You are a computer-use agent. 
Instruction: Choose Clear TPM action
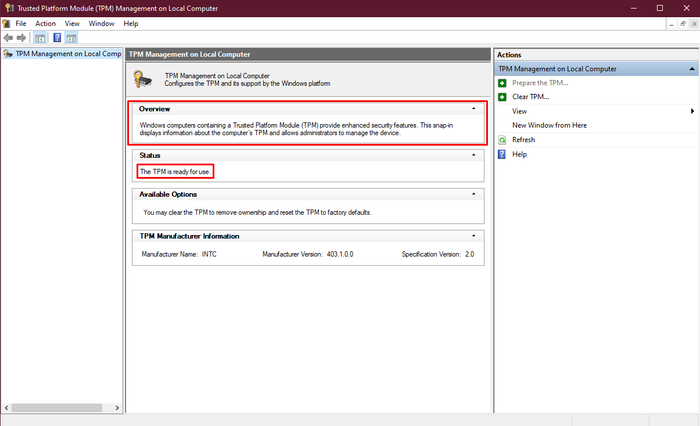pyautogui.click(x=530, y=96)
